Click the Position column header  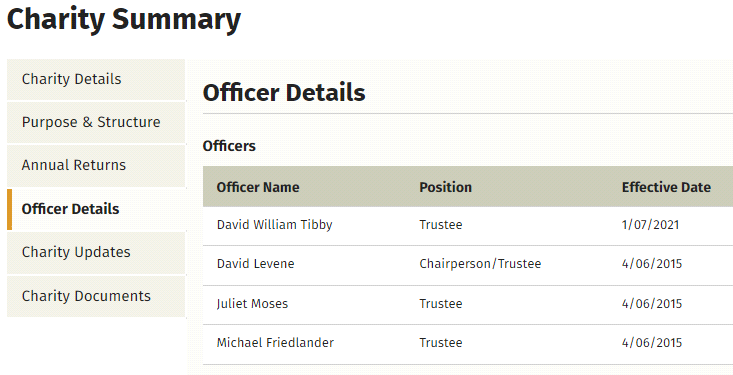tap(446, 187)
